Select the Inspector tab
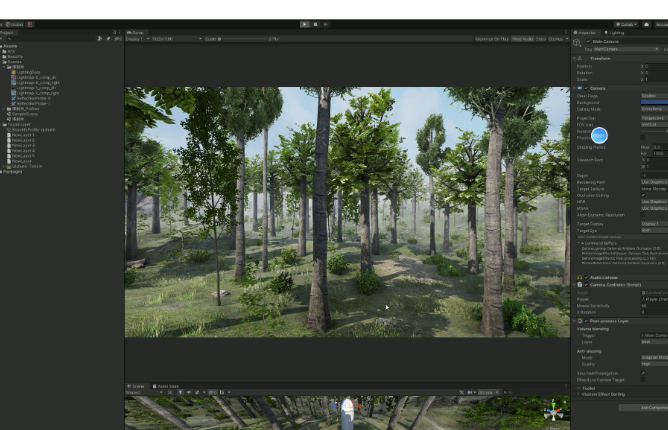Image resolution: width=668 pixels, height=430 pixels. pos(587,32)
